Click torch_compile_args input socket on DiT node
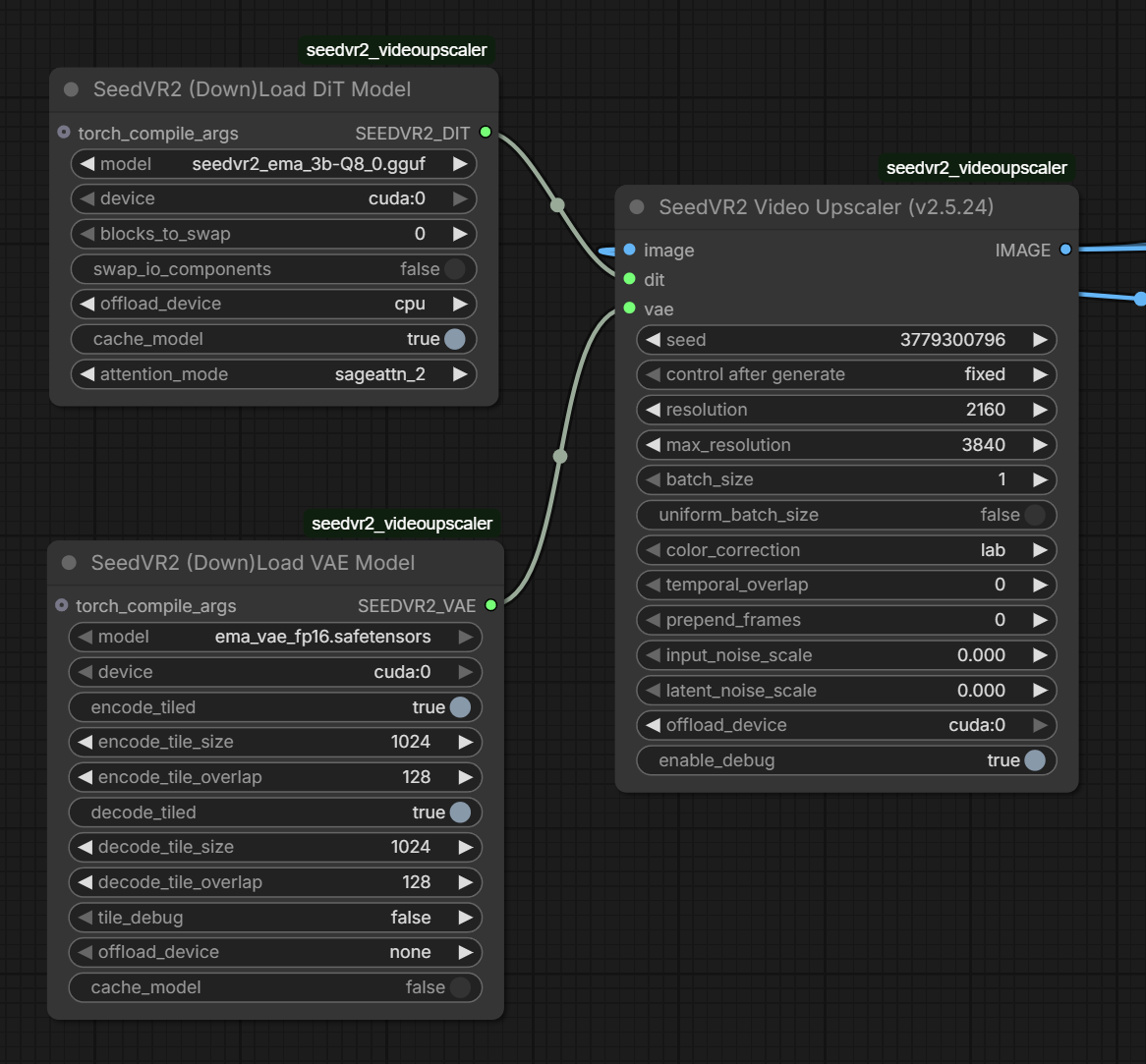 64,133
